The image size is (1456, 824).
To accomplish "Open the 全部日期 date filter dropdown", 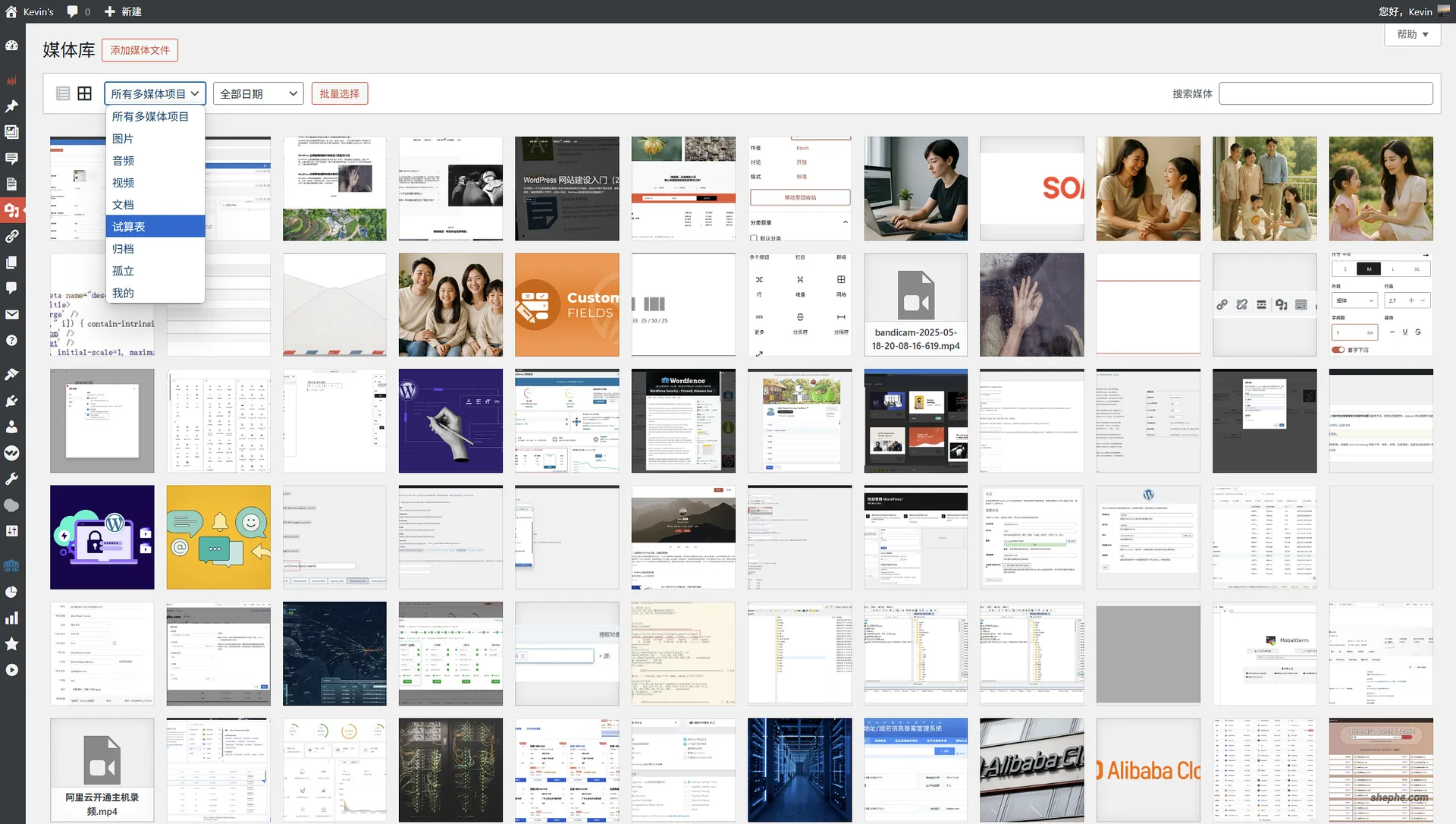I will point(258,93).
